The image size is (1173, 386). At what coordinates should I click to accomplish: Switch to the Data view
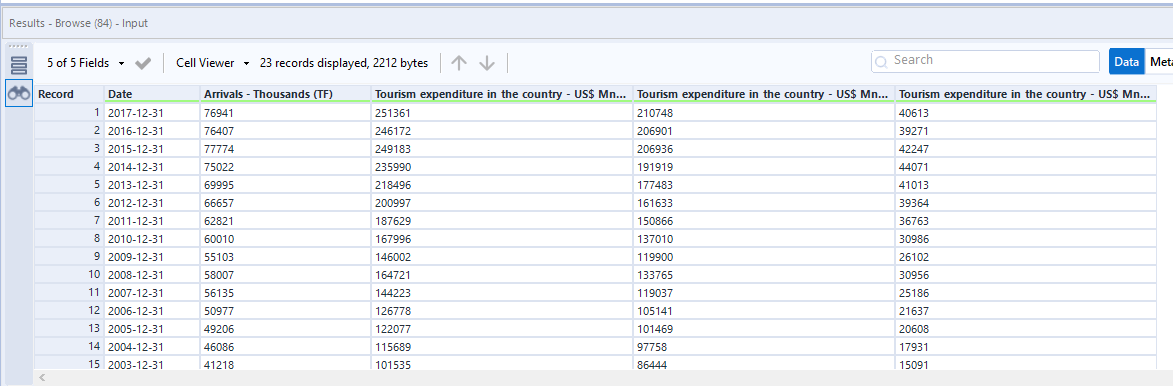click(1126, 62)
